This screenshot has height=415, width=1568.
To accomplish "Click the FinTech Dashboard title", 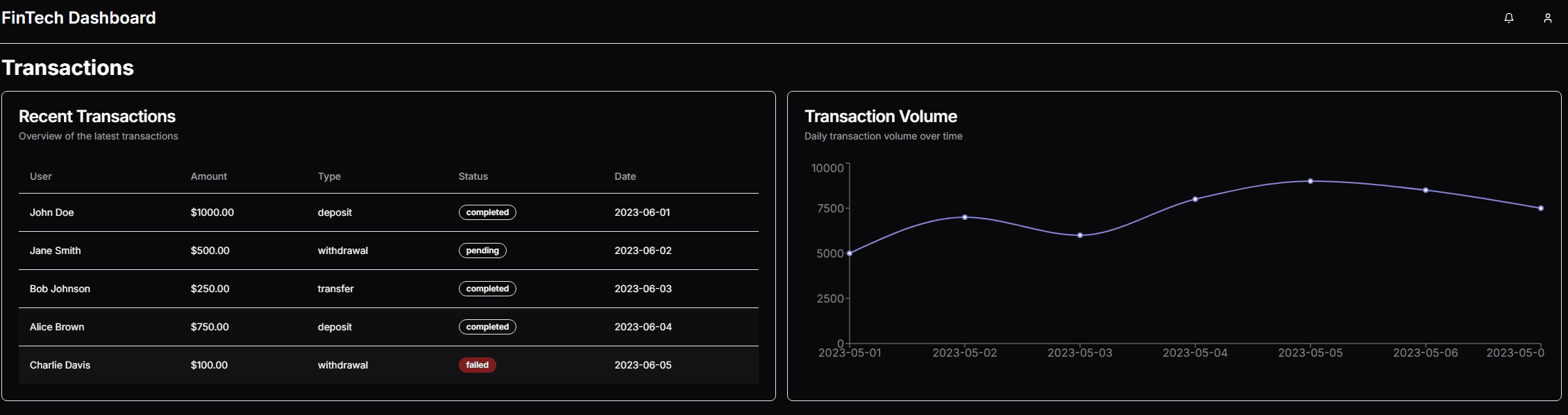I will click(78, 18).
